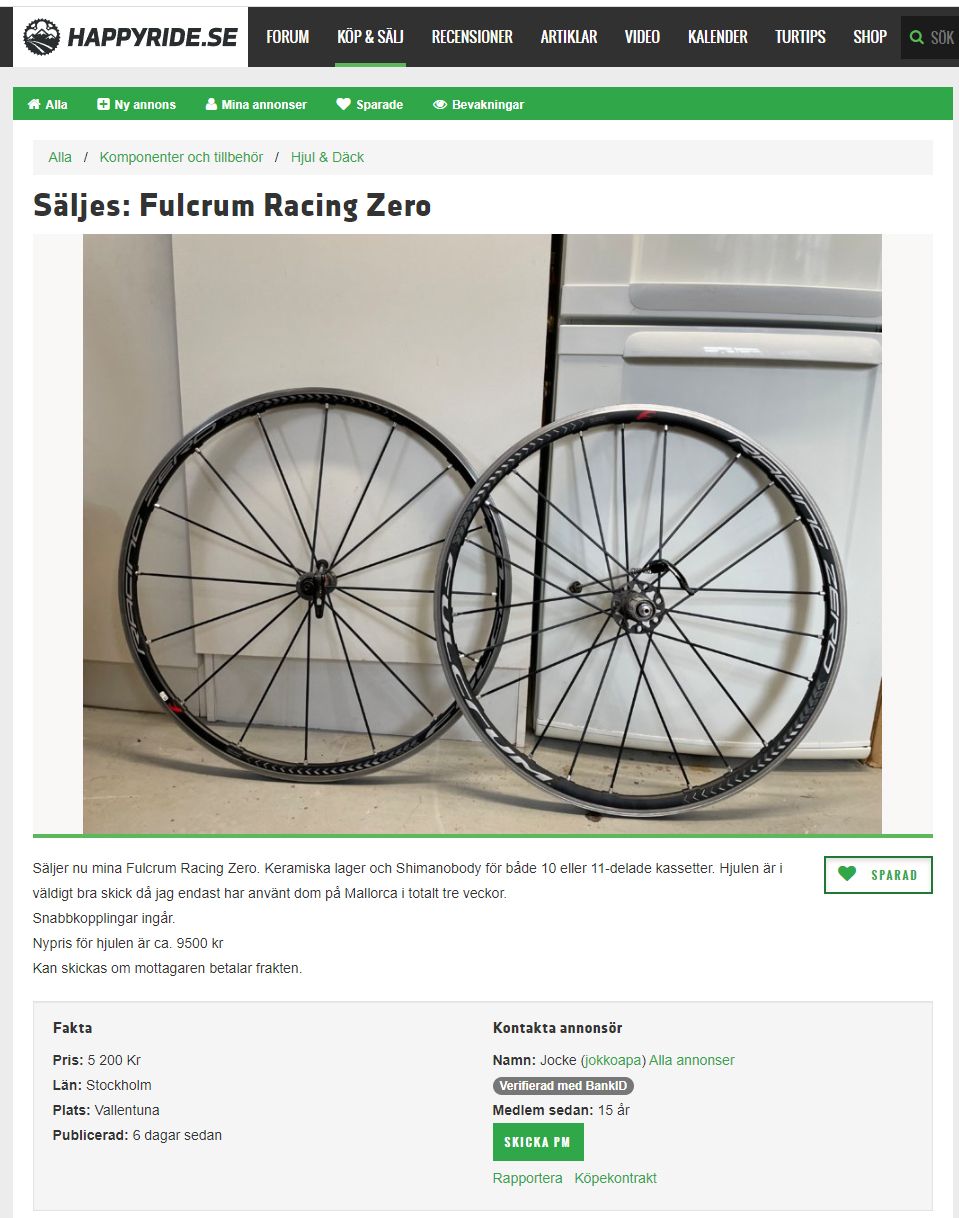Viewport: 959px width, 1218px height.
Task: Switch to the ARTIKLAR tab
Action: click(568, 36)
